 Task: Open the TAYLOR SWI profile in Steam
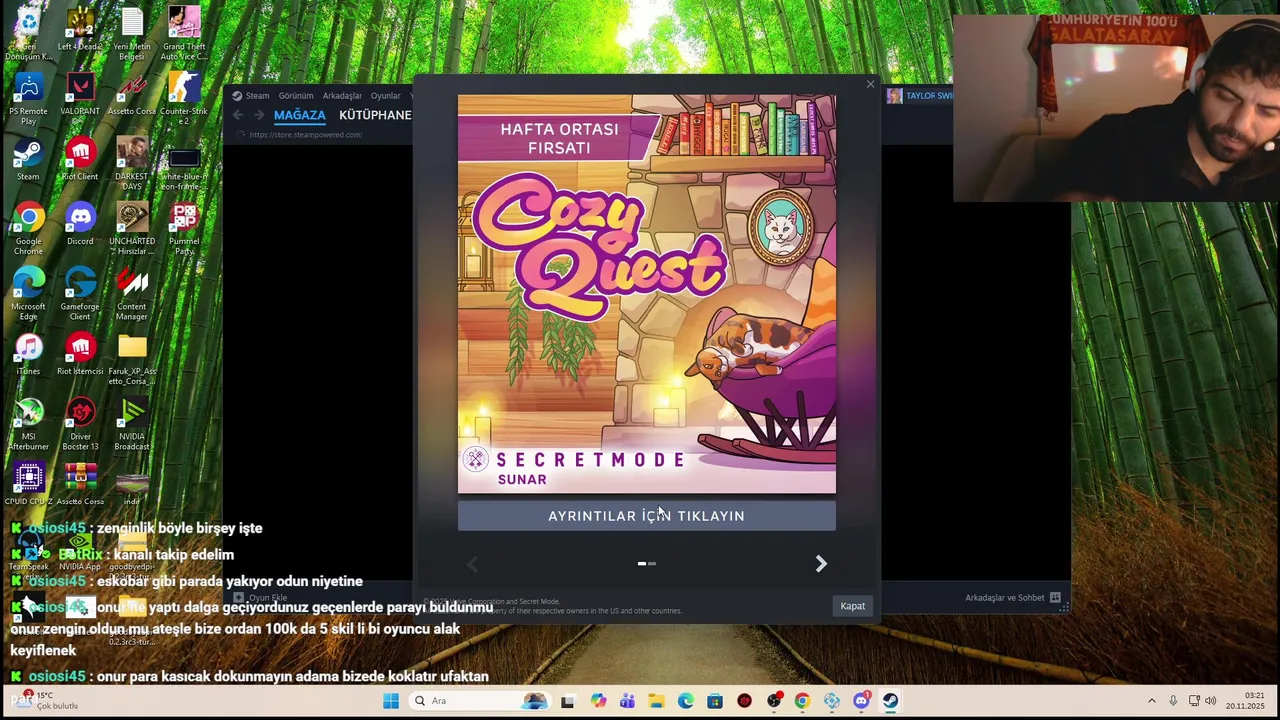[920, 96]
